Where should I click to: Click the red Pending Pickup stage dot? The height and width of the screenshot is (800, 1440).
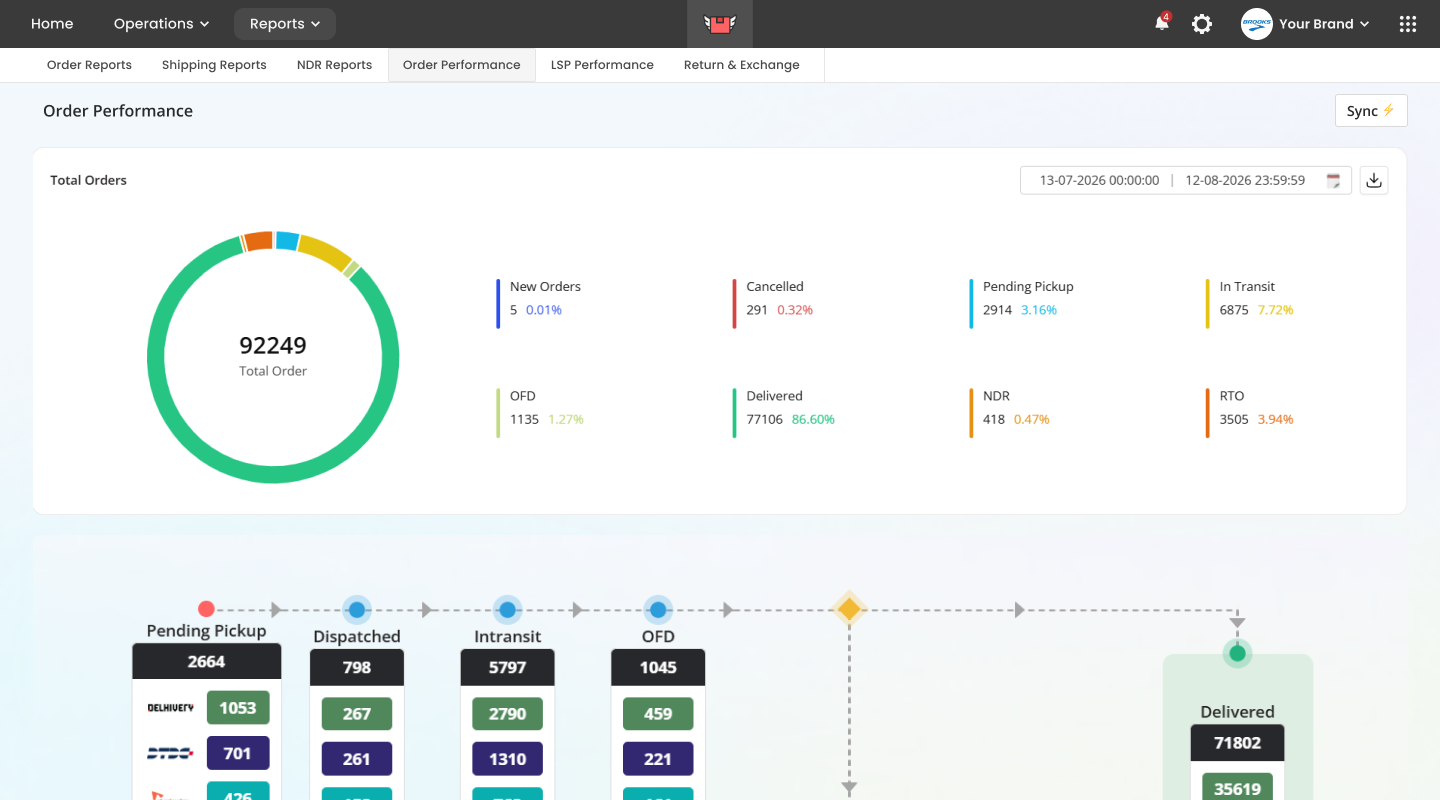tap(206, 609)
